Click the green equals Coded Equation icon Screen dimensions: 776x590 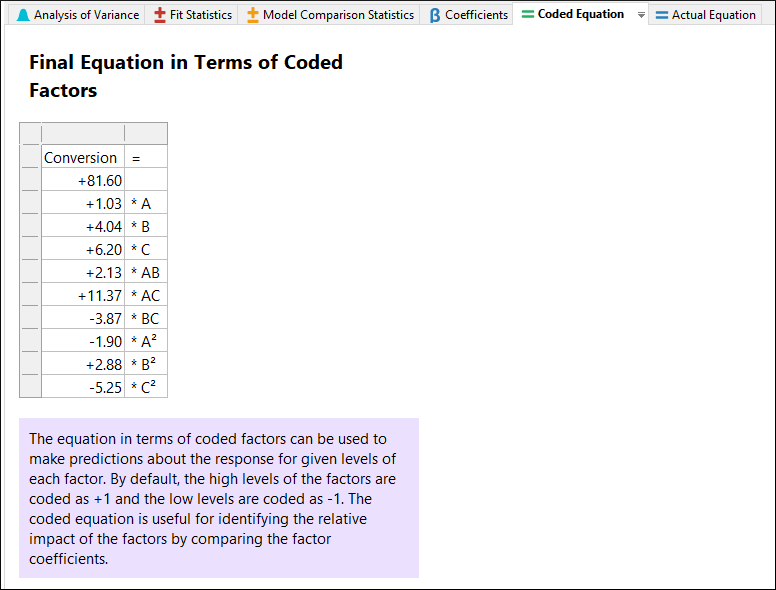528,14
